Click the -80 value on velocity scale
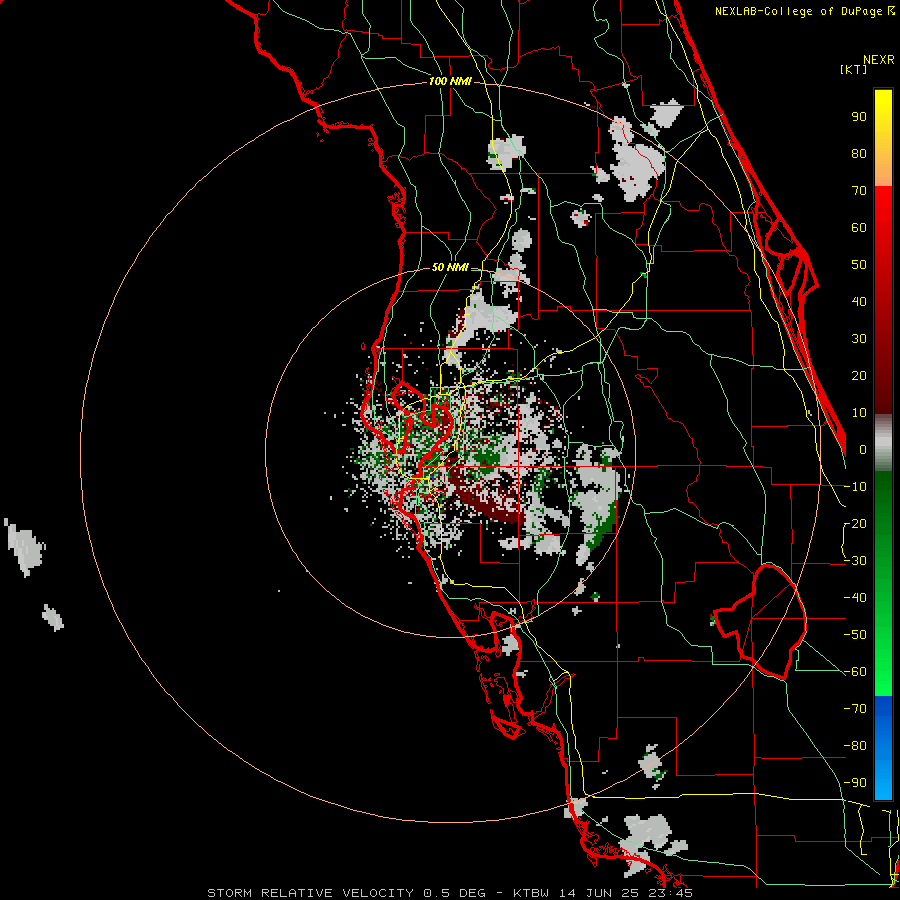The image size is (900, 900). [x=855, y=746]
